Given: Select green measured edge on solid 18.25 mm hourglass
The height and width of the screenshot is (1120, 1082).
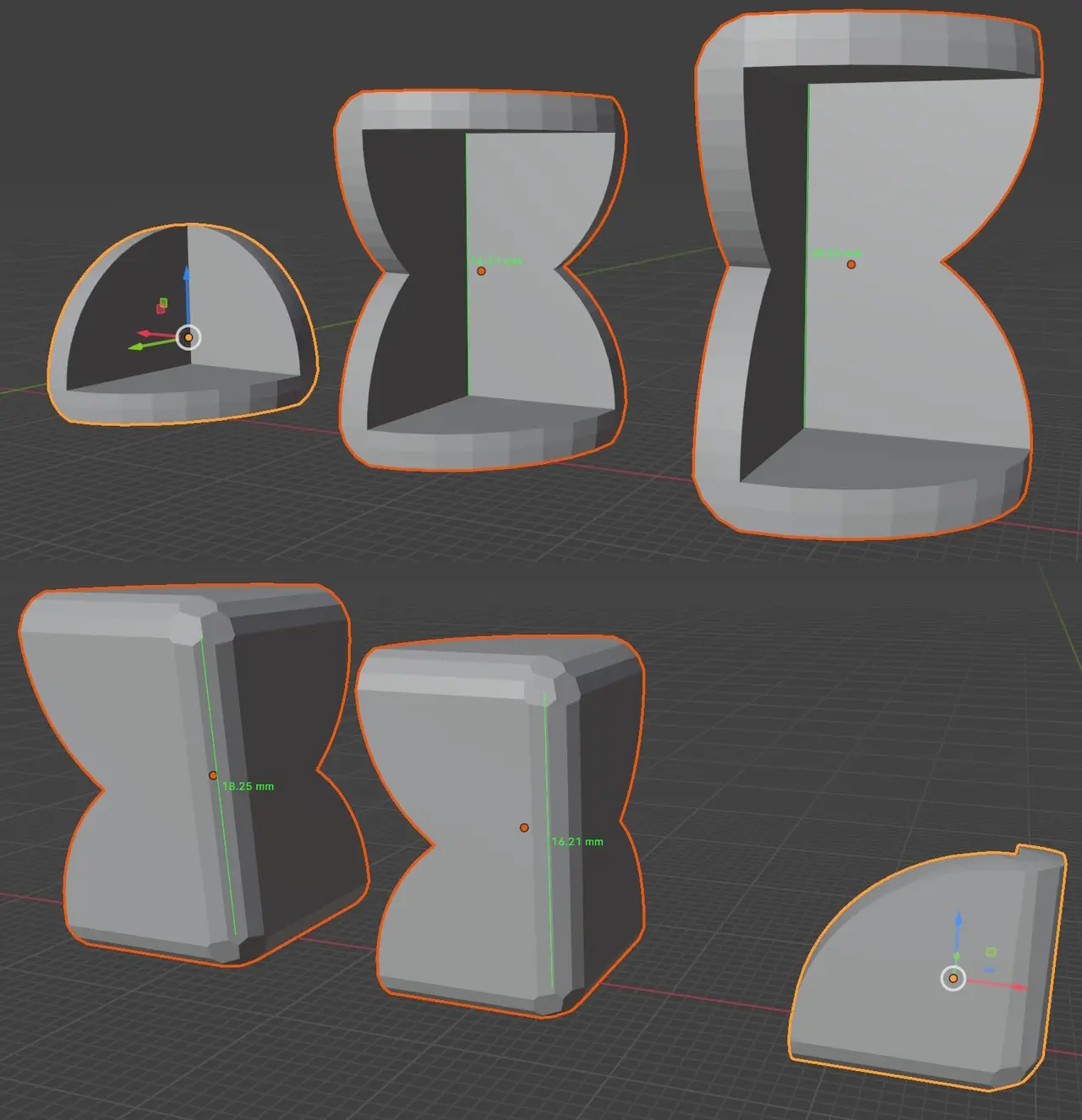Looking at the screenshot, I should pyautogui.click(x=218, y=787).
